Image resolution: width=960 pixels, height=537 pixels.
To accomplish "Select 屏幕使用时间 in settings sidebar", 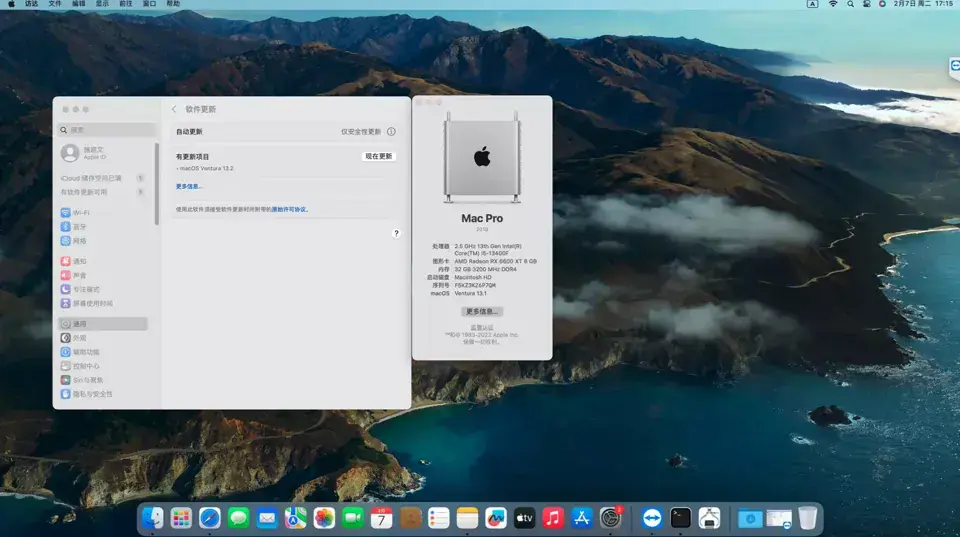I will pyautogui.click(x=103, y=303).
